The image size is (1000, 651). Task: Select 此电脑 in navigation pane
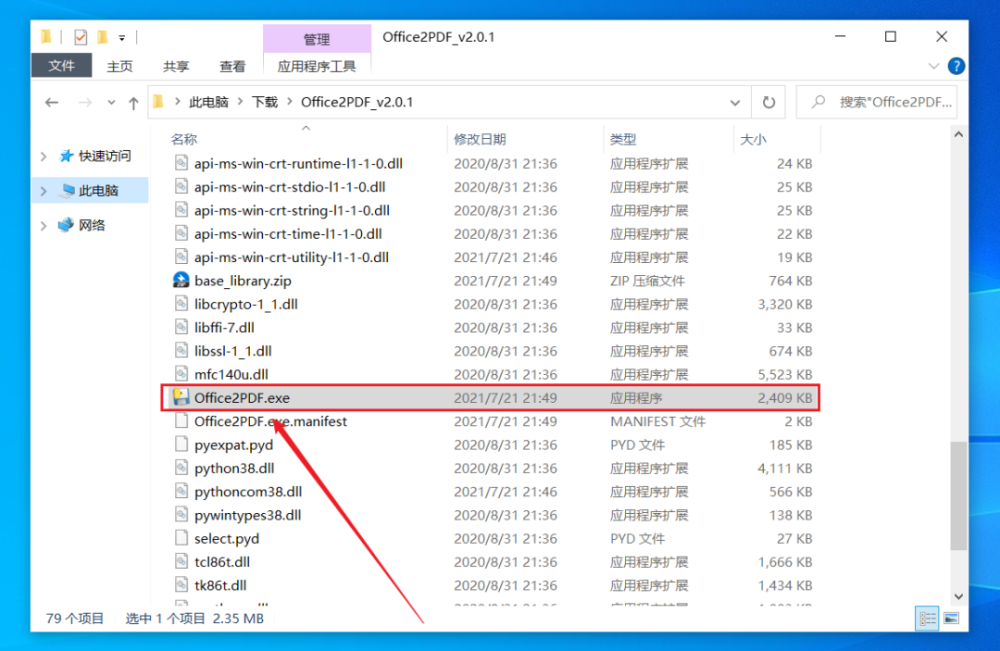(x=98, y=191)
